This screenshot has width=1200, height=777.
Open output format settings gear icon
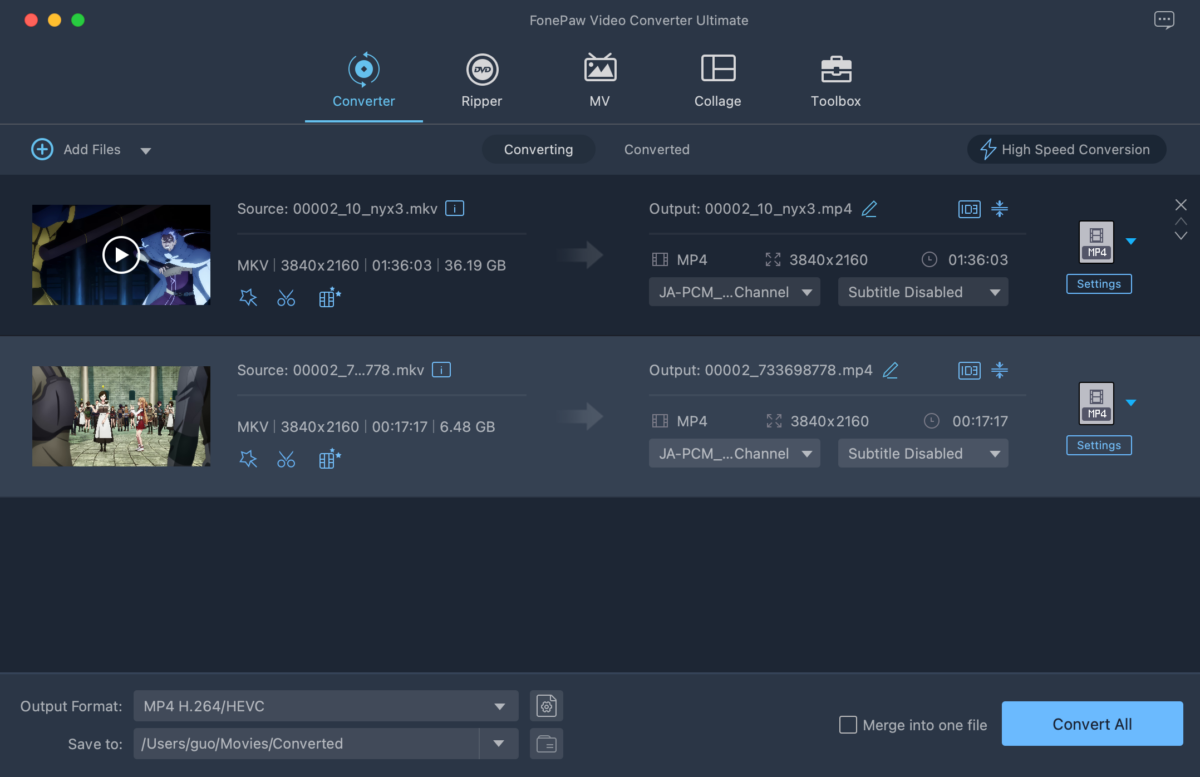(x=546, y=706)
